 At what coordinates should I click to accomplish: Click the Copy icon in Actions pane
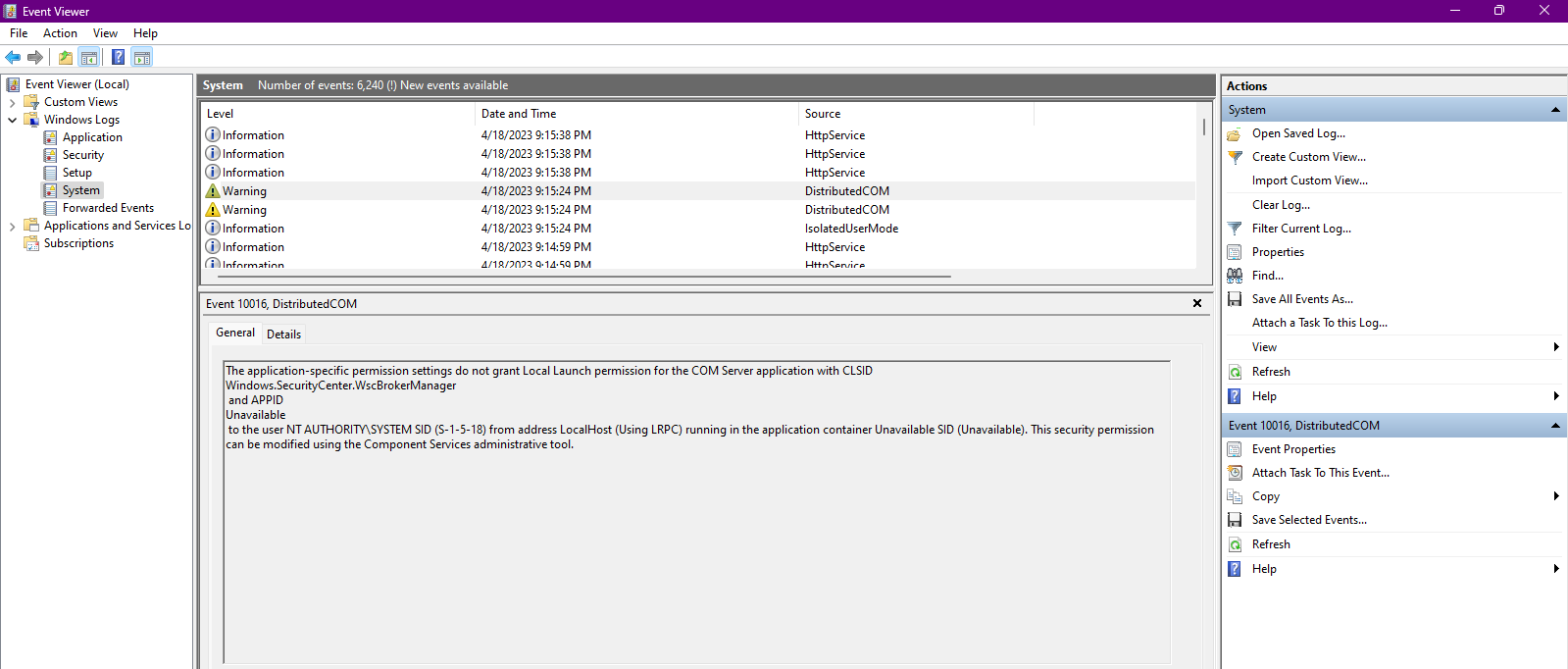coord(1235,496)
